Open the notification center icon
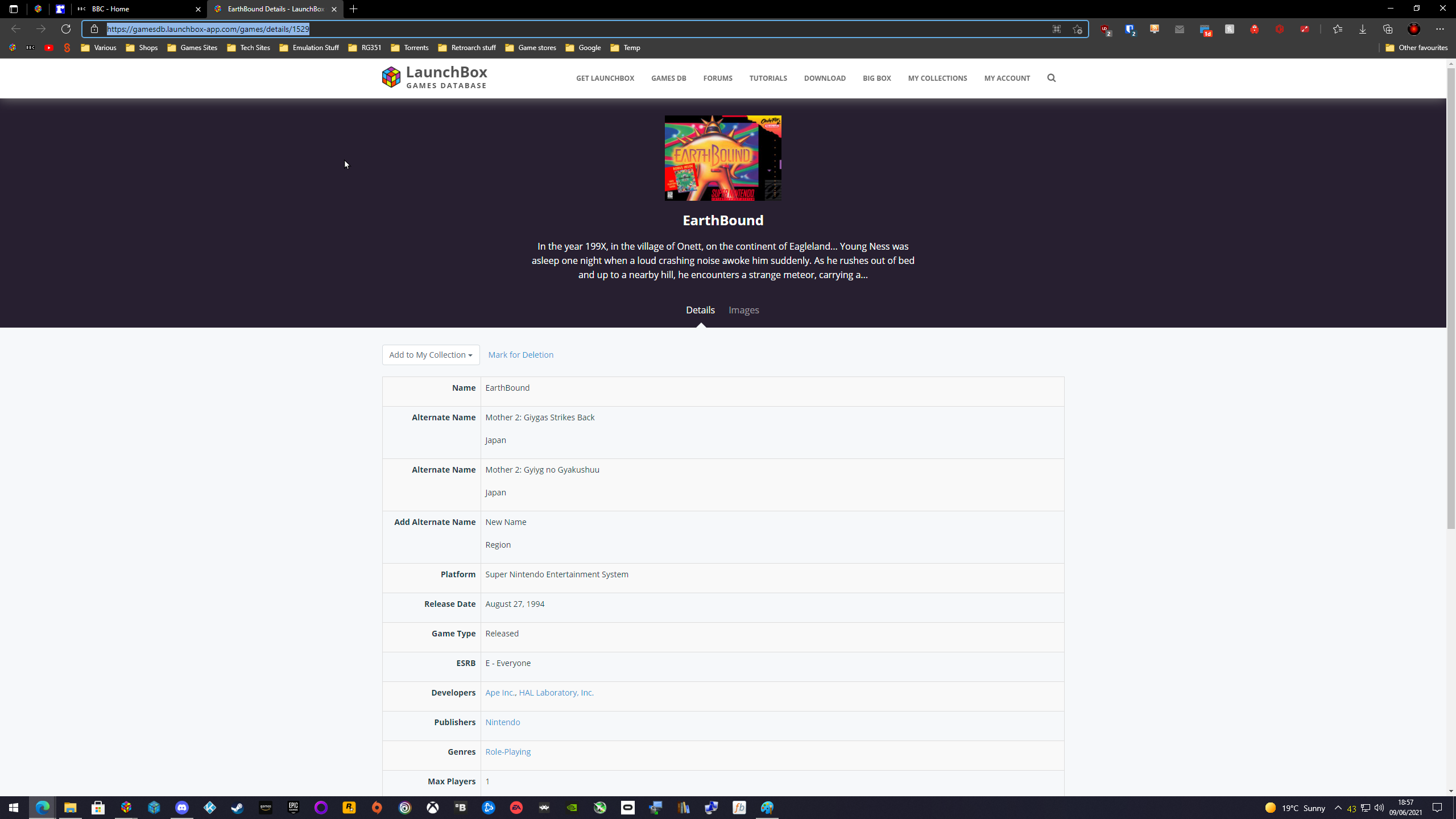 point(1437,808)
